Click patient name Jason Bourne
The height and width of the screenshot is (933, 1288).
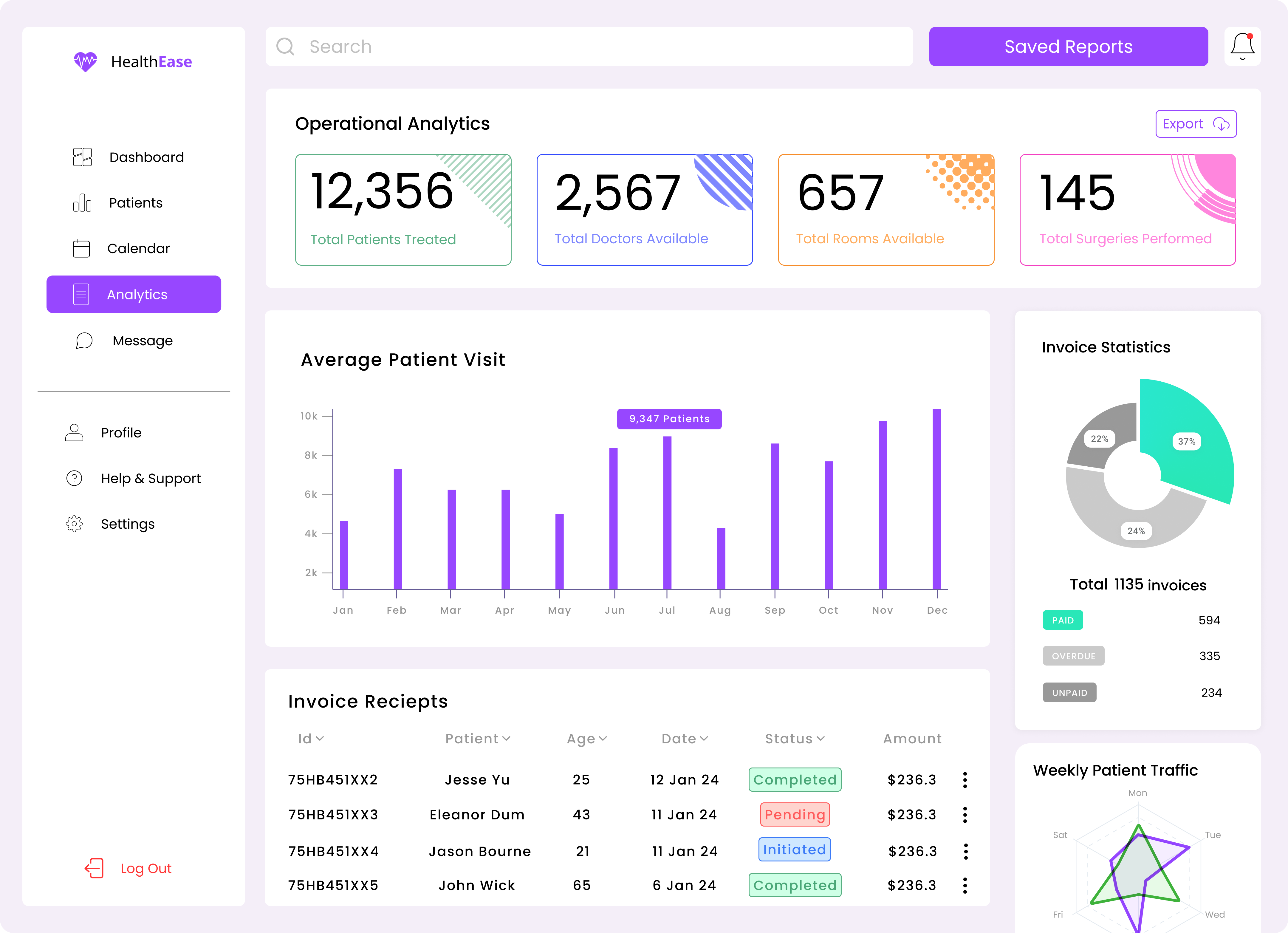click(479, 851)
